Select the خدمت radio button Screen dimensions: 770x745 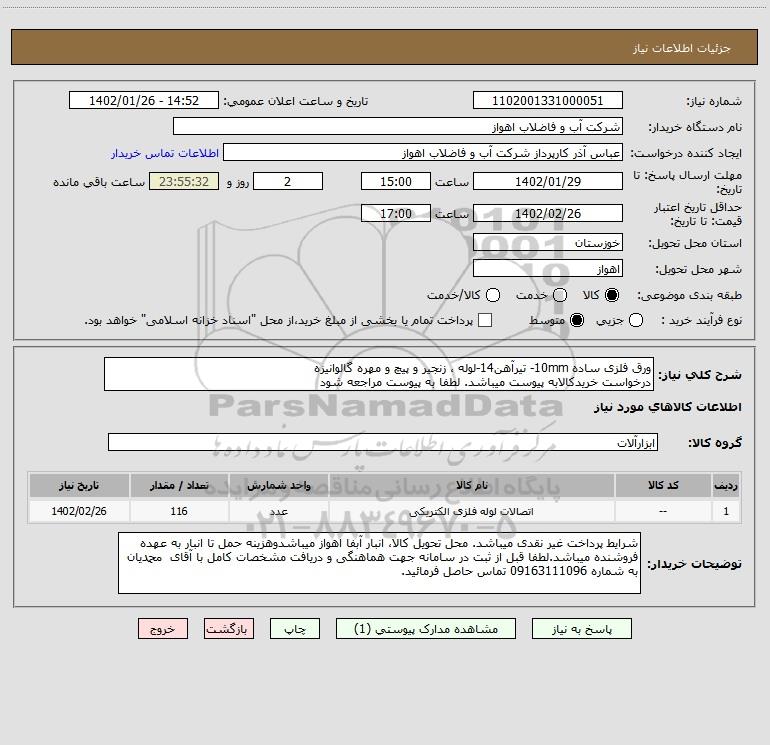(x=560, y=295)
